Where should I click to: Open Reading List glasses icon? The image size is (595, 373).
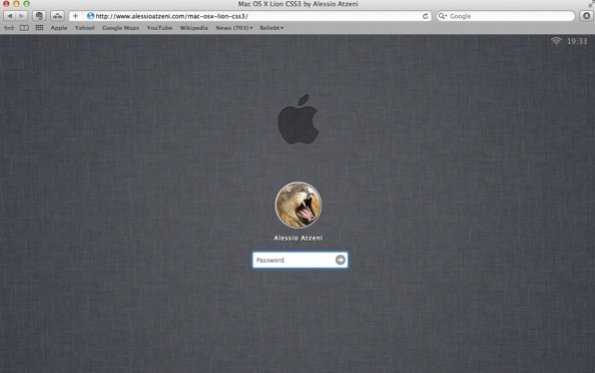point(9,28)
